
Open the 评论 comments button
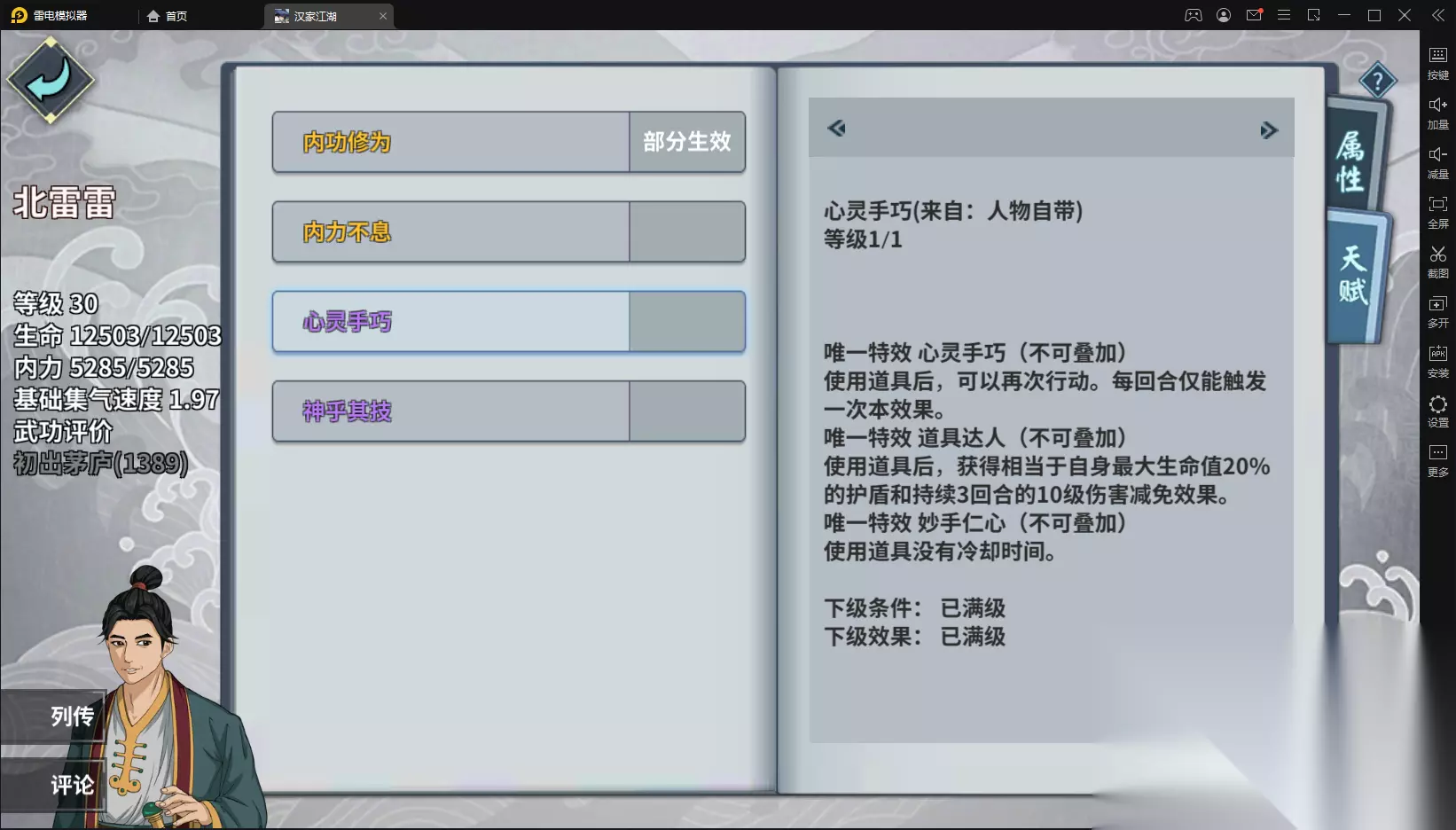tap(53, 784)
